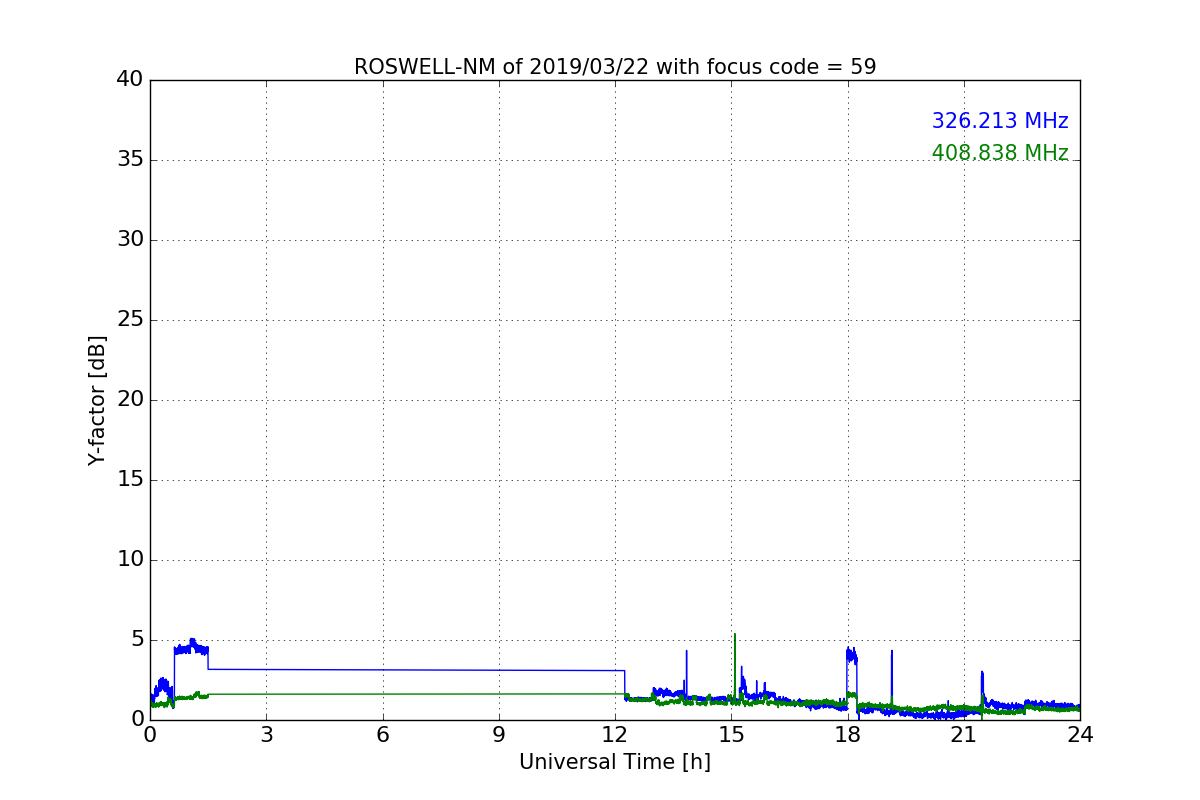Click the y-axis tick label '15'
The width and height of the screenshot is (1200, 800).
pos(130,480)
